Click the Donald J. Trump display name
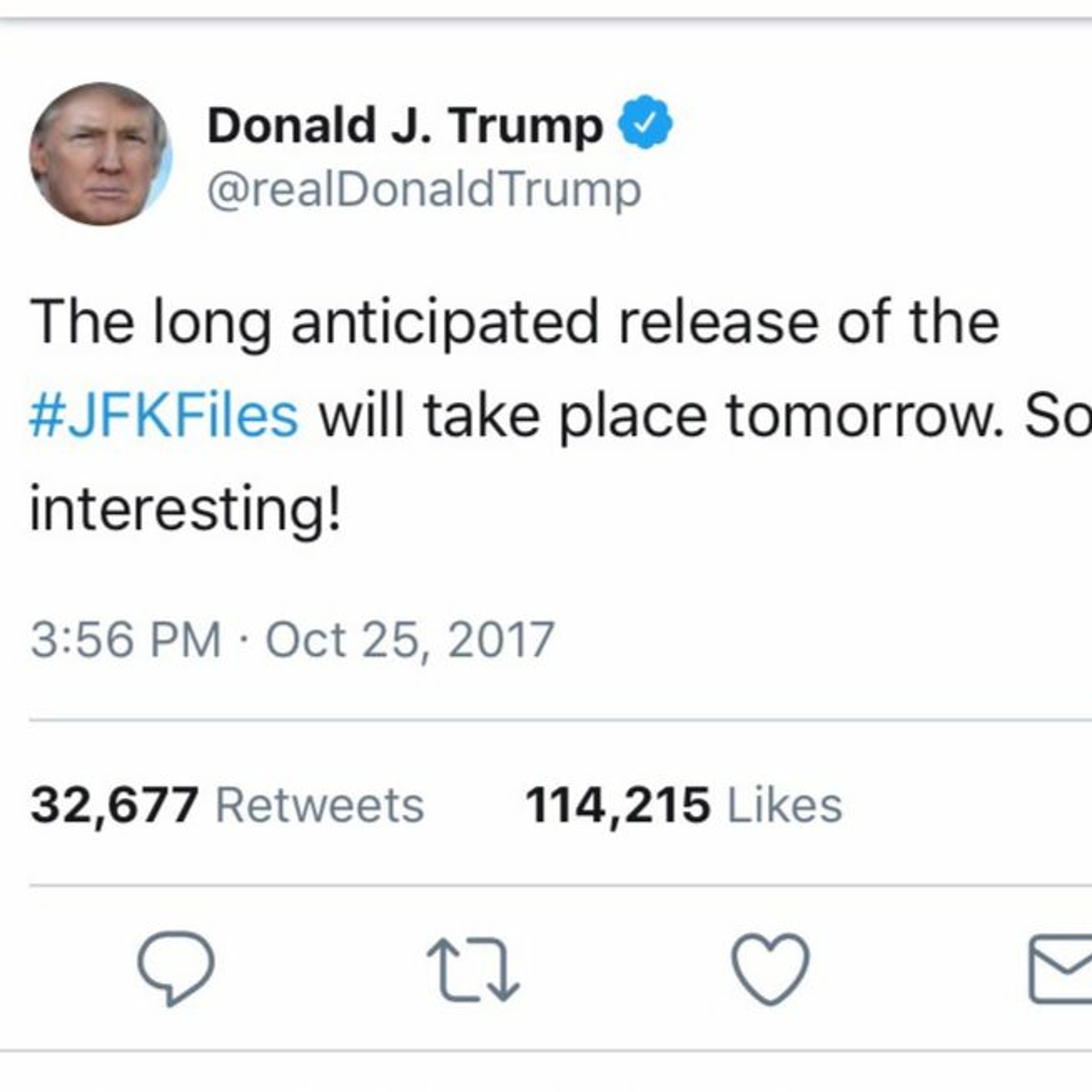The height and width of the screenshot is (1092, 1092). tap(405, 126)
